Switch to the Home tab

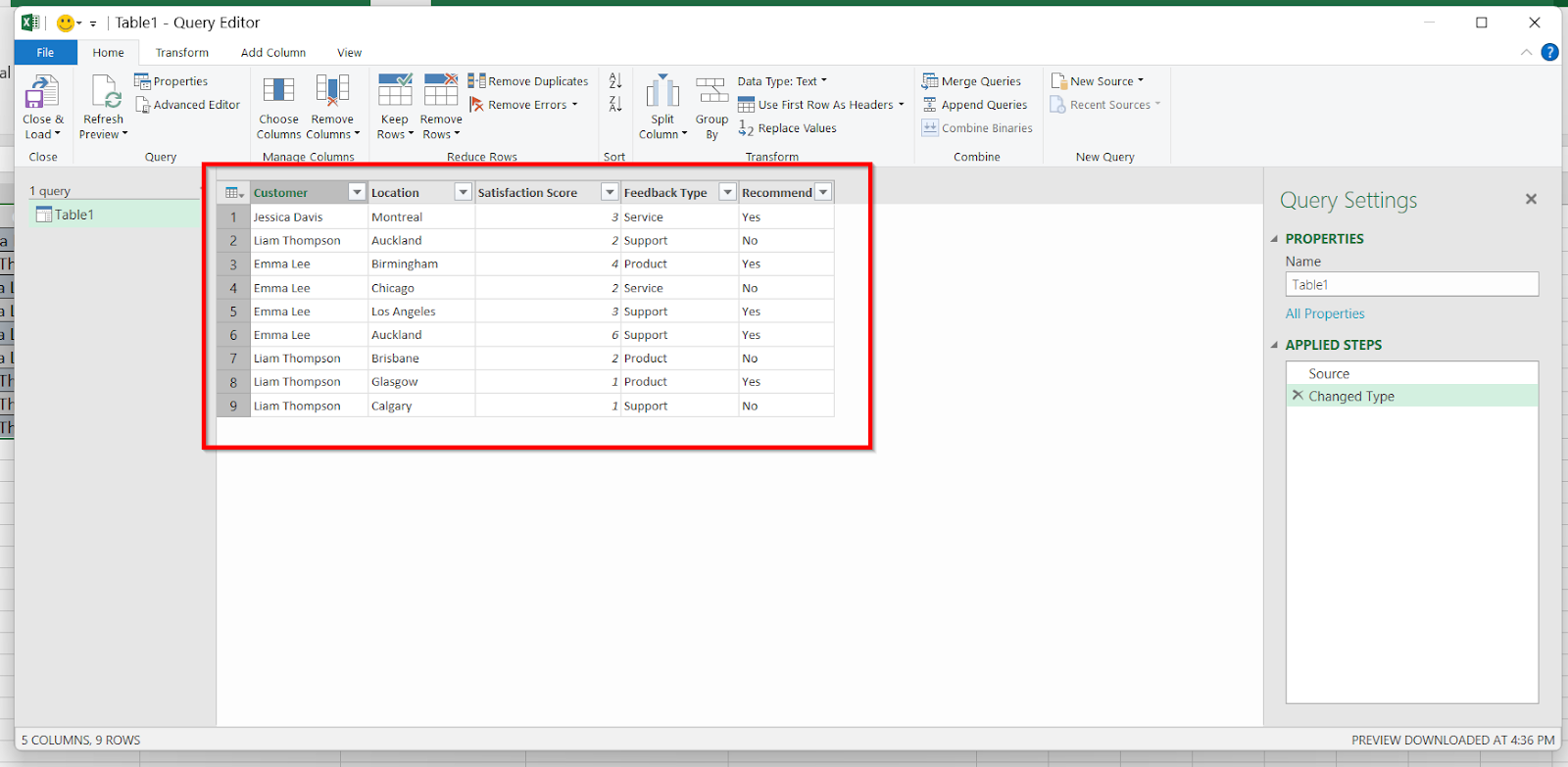coord(108,53)
